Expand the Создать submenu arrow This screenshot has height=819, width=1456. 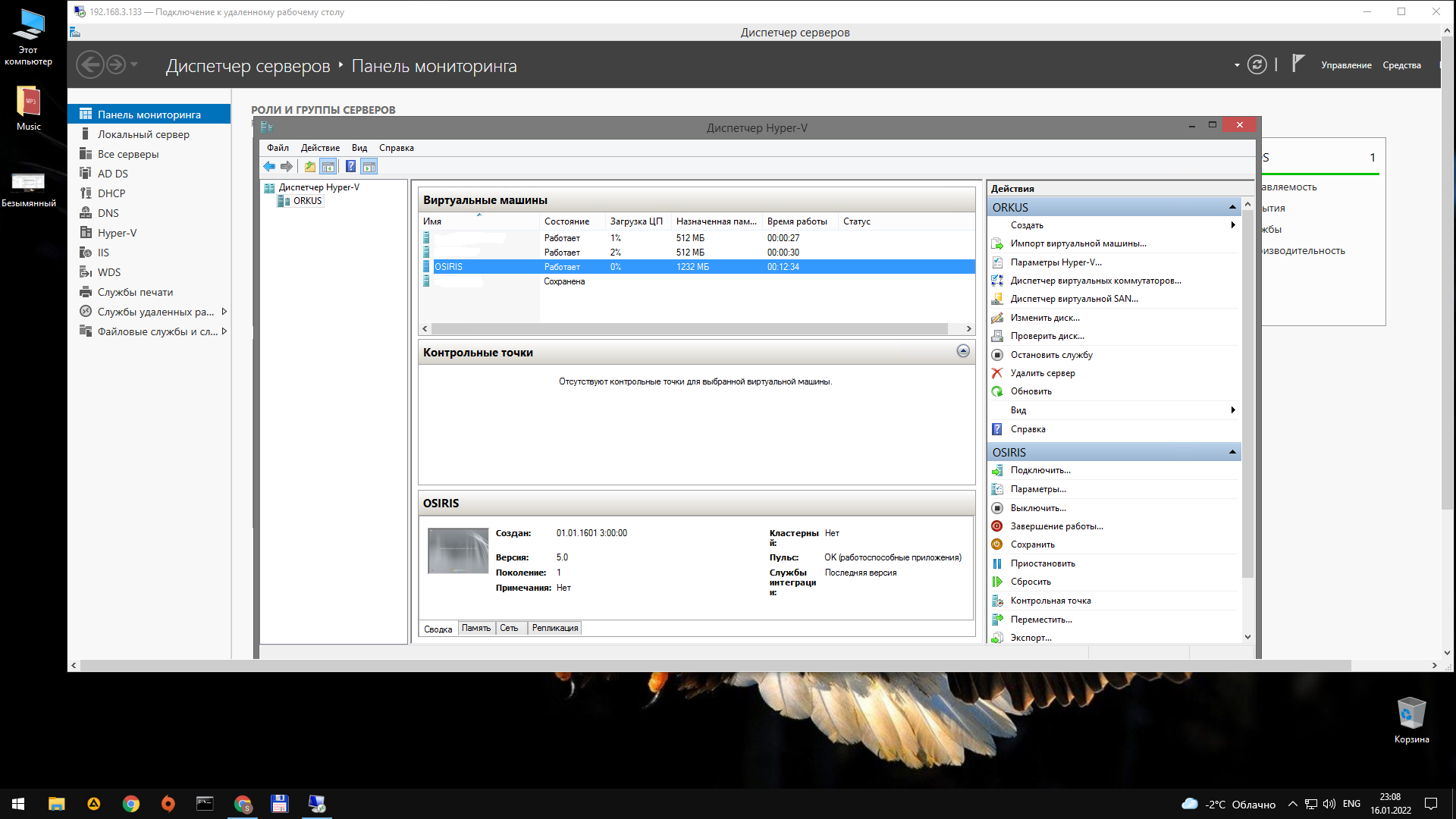click(x=1233, y=225)
